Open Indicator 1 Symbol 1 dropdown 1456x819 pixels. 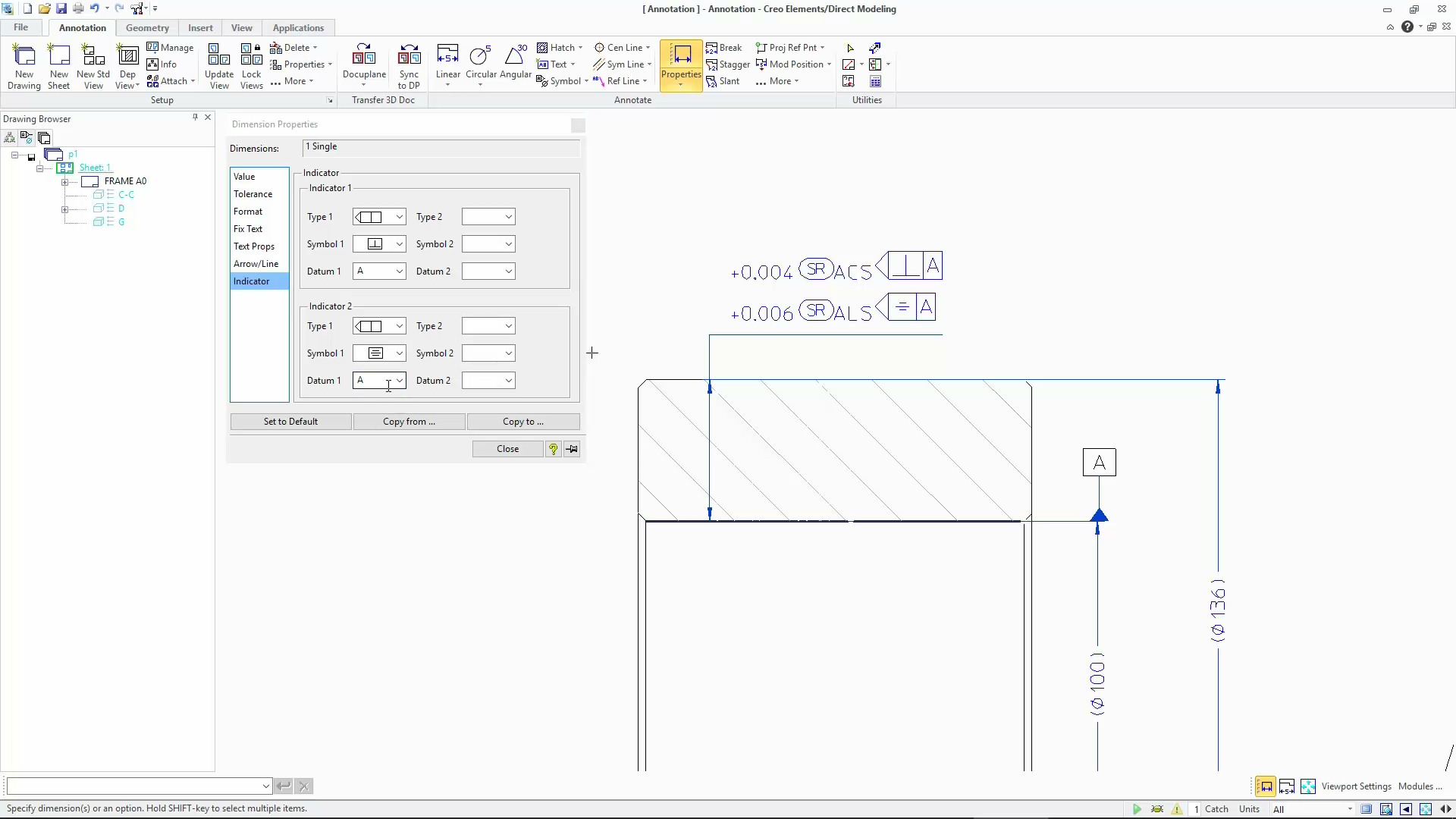379,244
